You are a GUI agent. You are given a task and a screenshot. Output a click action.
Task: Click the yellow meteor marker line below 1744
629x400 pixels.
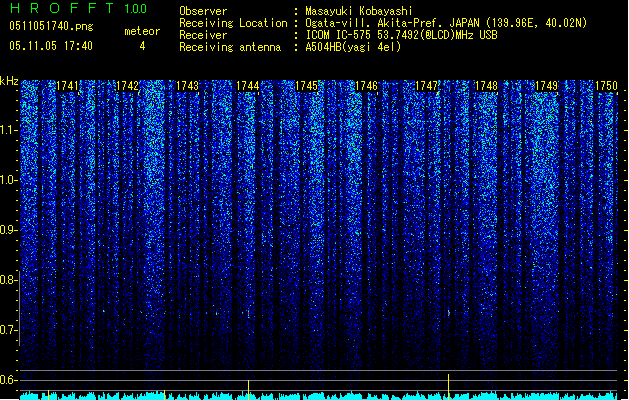coord(248,390)
